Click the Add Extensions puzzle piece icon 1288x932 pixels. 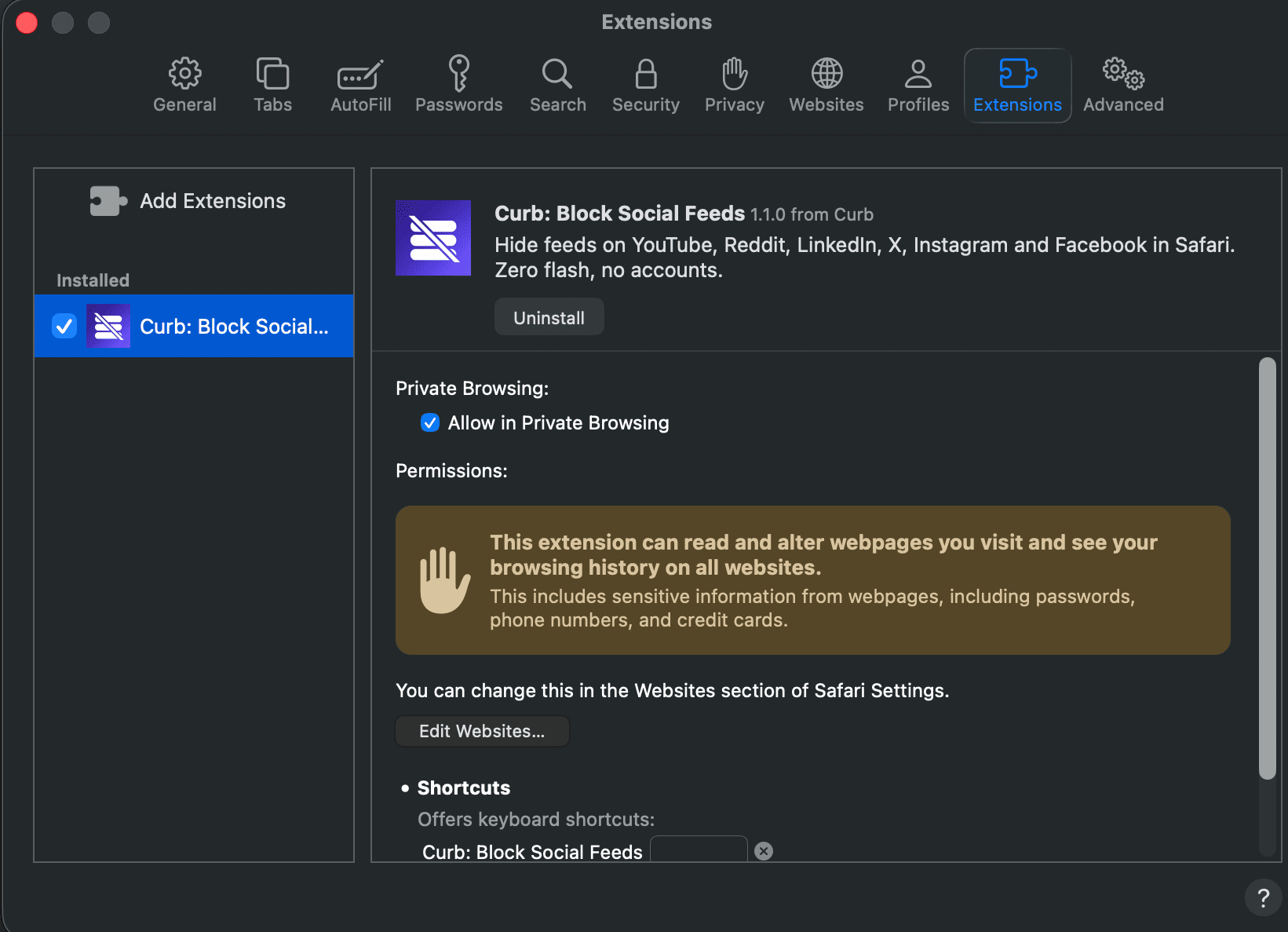point(108,201)
